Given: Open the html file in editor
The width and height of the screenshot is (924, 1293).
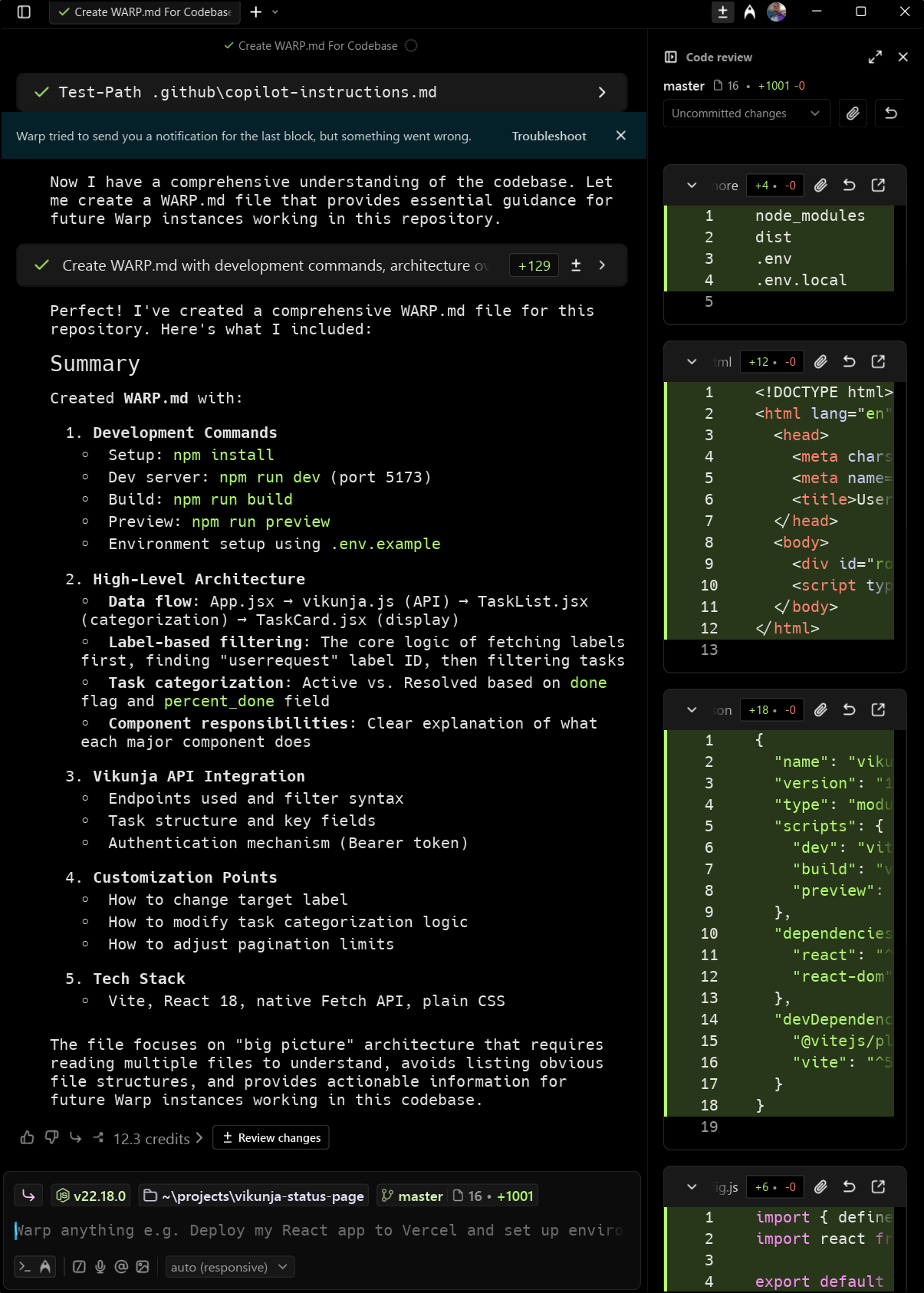Looking at the screenshot, I should (878, 361).
